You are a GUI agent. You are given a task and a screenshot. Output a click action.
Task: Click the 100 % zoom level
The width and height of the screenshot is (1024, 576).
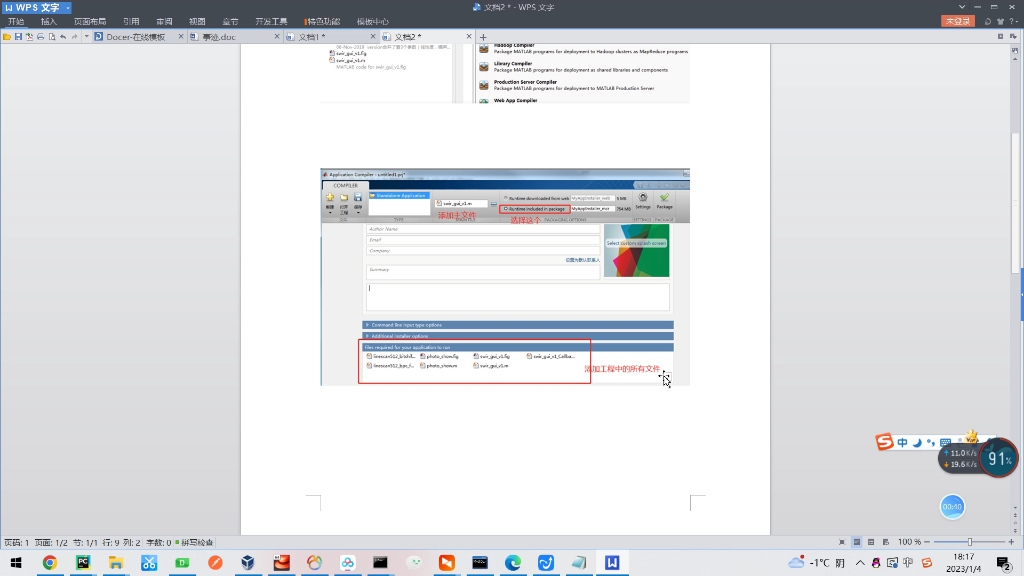909,542
